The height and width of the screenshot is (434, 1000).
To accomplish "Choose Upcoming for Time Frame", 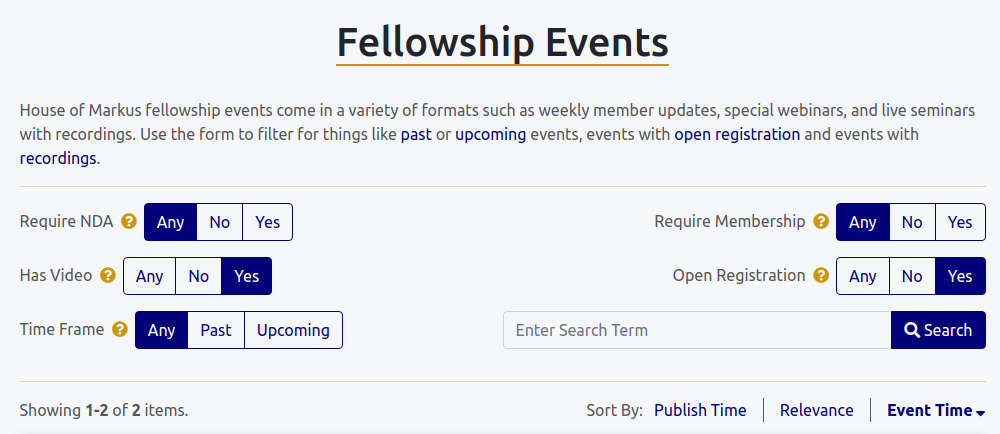I will (x=293, y=330).
